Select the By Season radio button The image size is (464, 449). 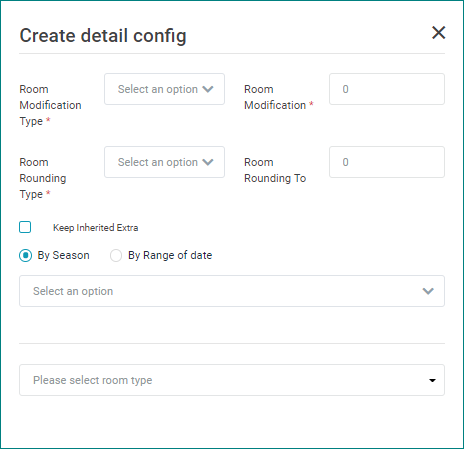(x=25, y=256)
